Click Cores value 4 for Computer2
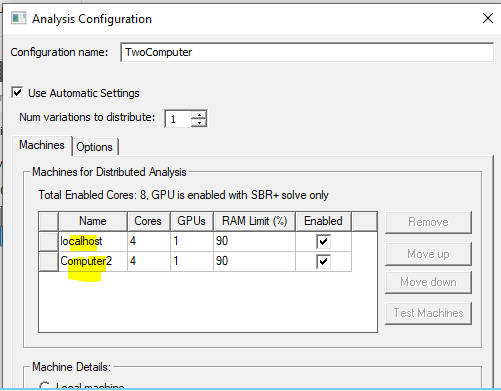Viewport: 501px width, 391px height. tap(148, 261)
